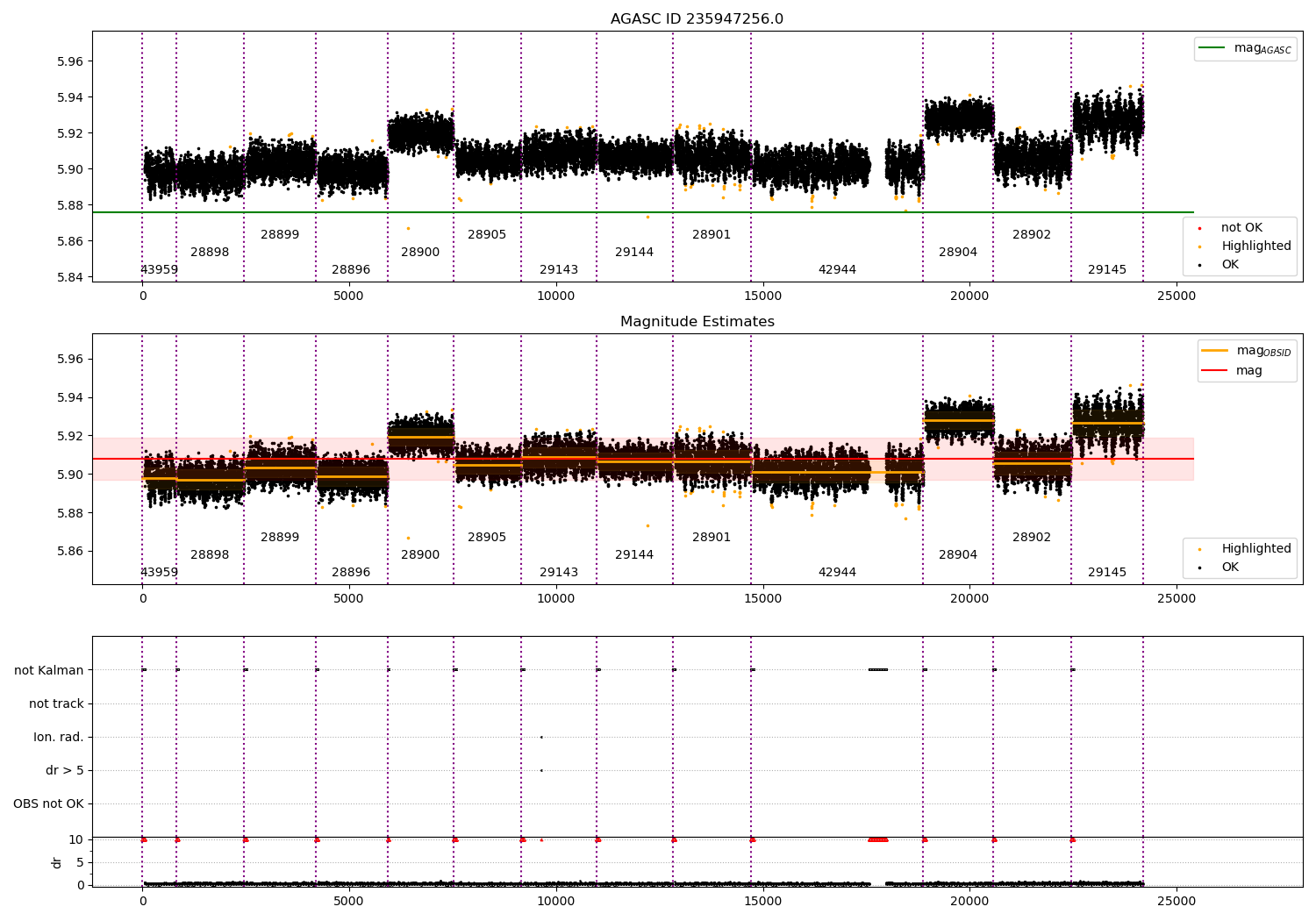Click 28898 in the Magnitude Estimates plot
The image size is (1316, 921).
pyautogui.click(x=210, y=555)
